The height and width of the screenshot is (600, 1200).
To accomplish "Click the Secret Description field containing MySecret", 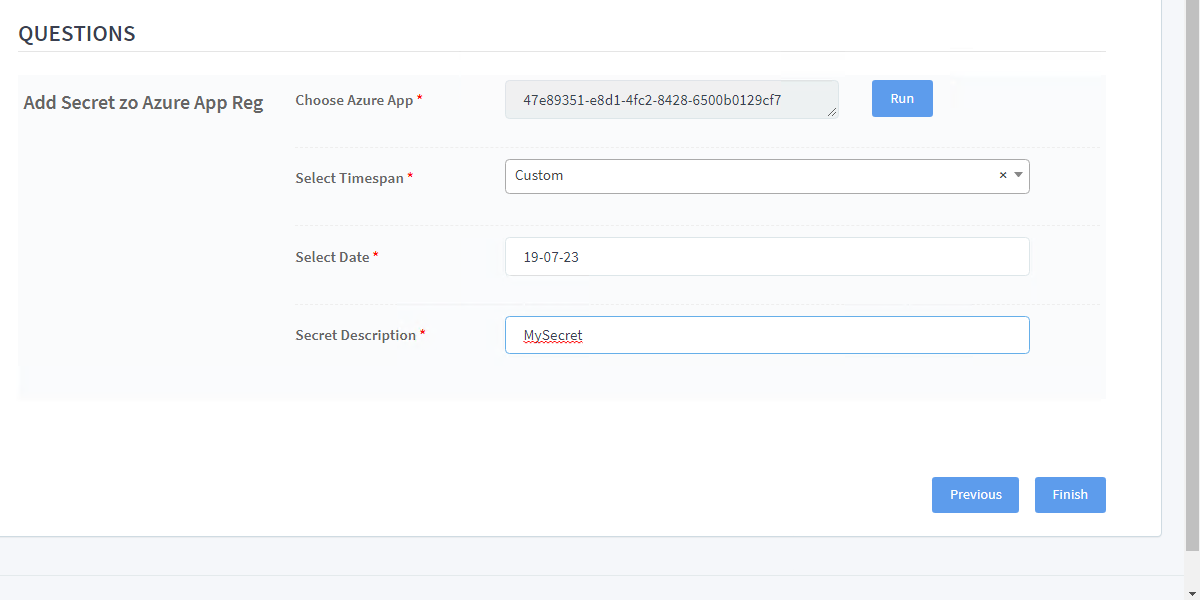I will click(766, 336).
